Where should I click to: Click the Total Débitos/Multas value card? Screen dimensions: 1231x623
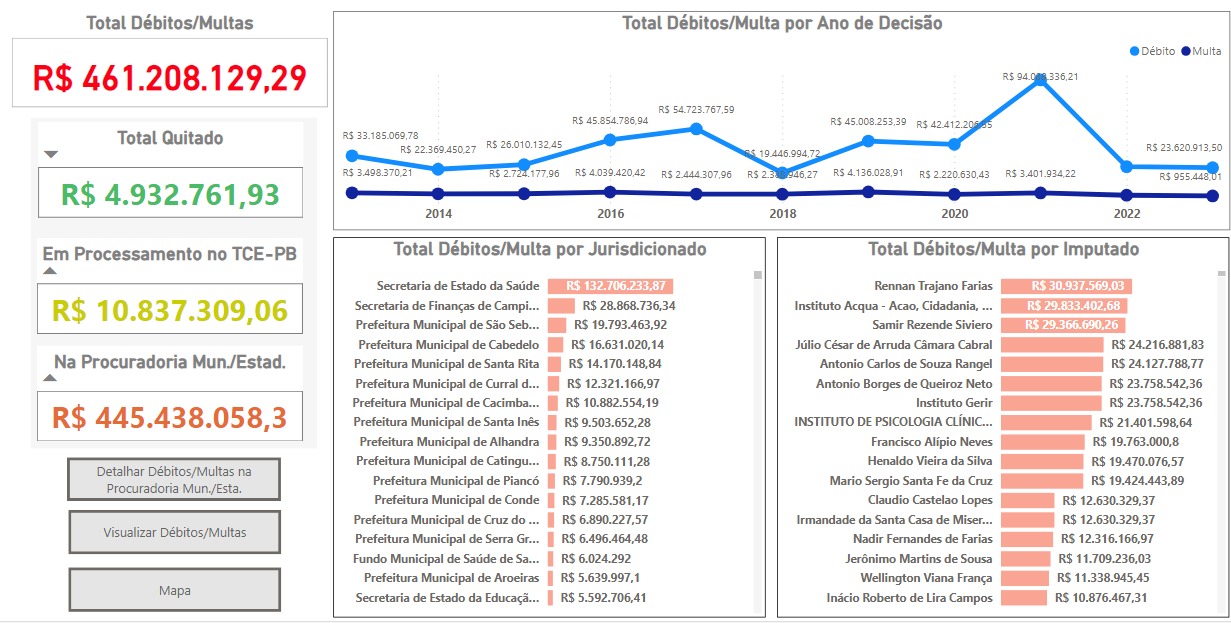[x=170, y=76]
